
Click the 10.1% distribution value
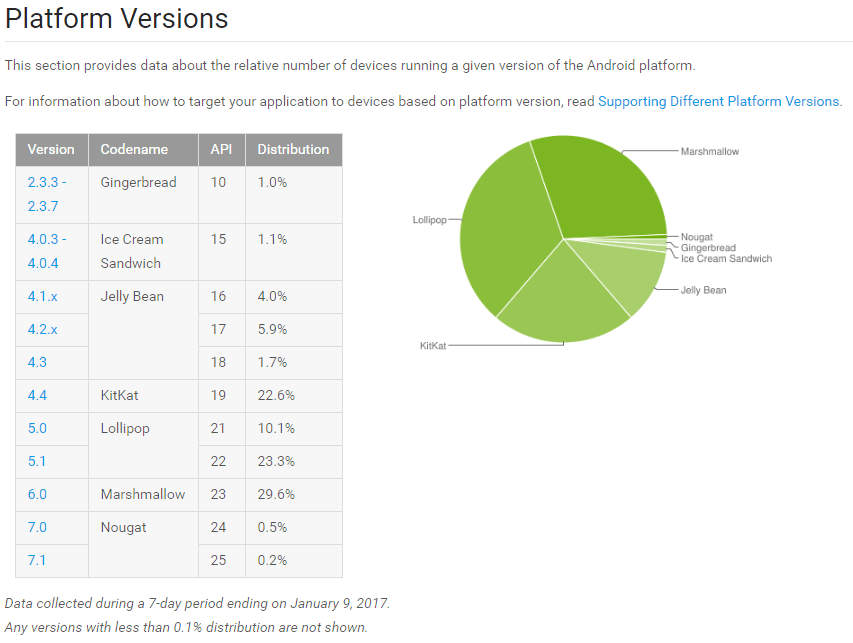point(276,429)
